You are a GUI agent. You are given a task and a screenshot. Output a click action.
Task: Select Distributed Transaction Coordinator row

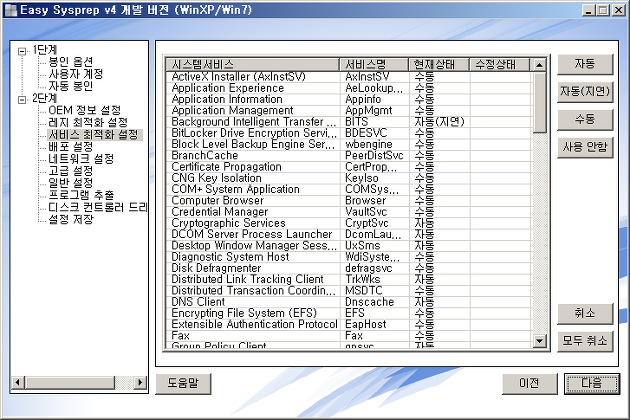pyautogui.click(x=348, y=291)
